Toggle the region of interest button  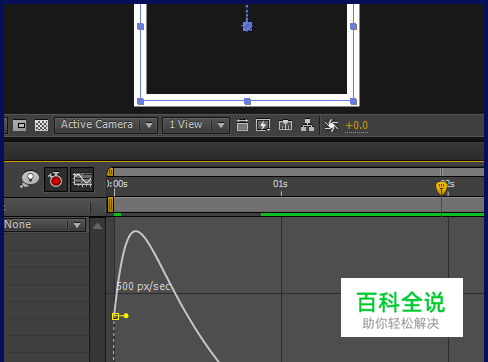(x=20, y=125)
